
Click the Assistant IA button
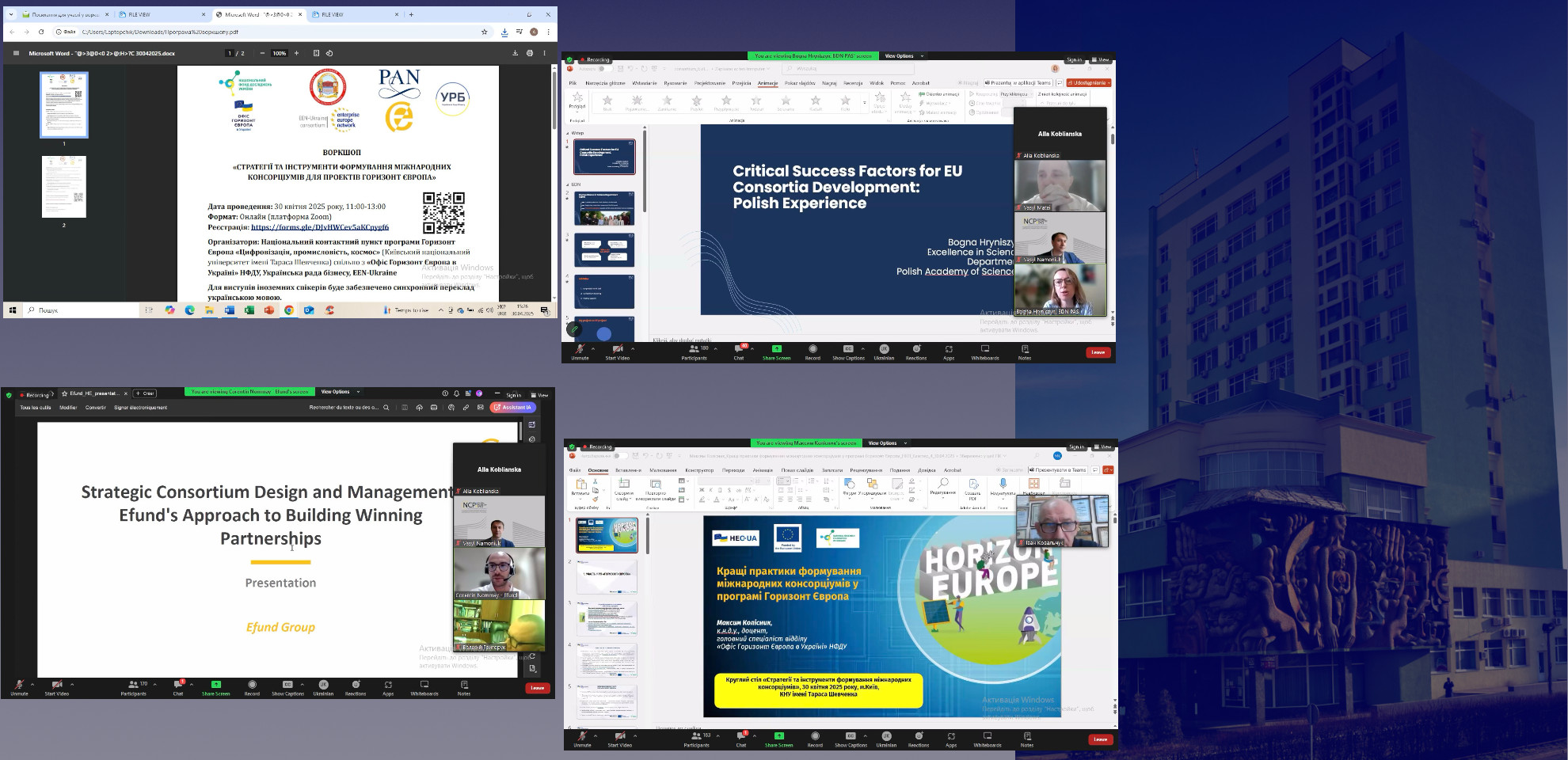click(x=512, y=408)
